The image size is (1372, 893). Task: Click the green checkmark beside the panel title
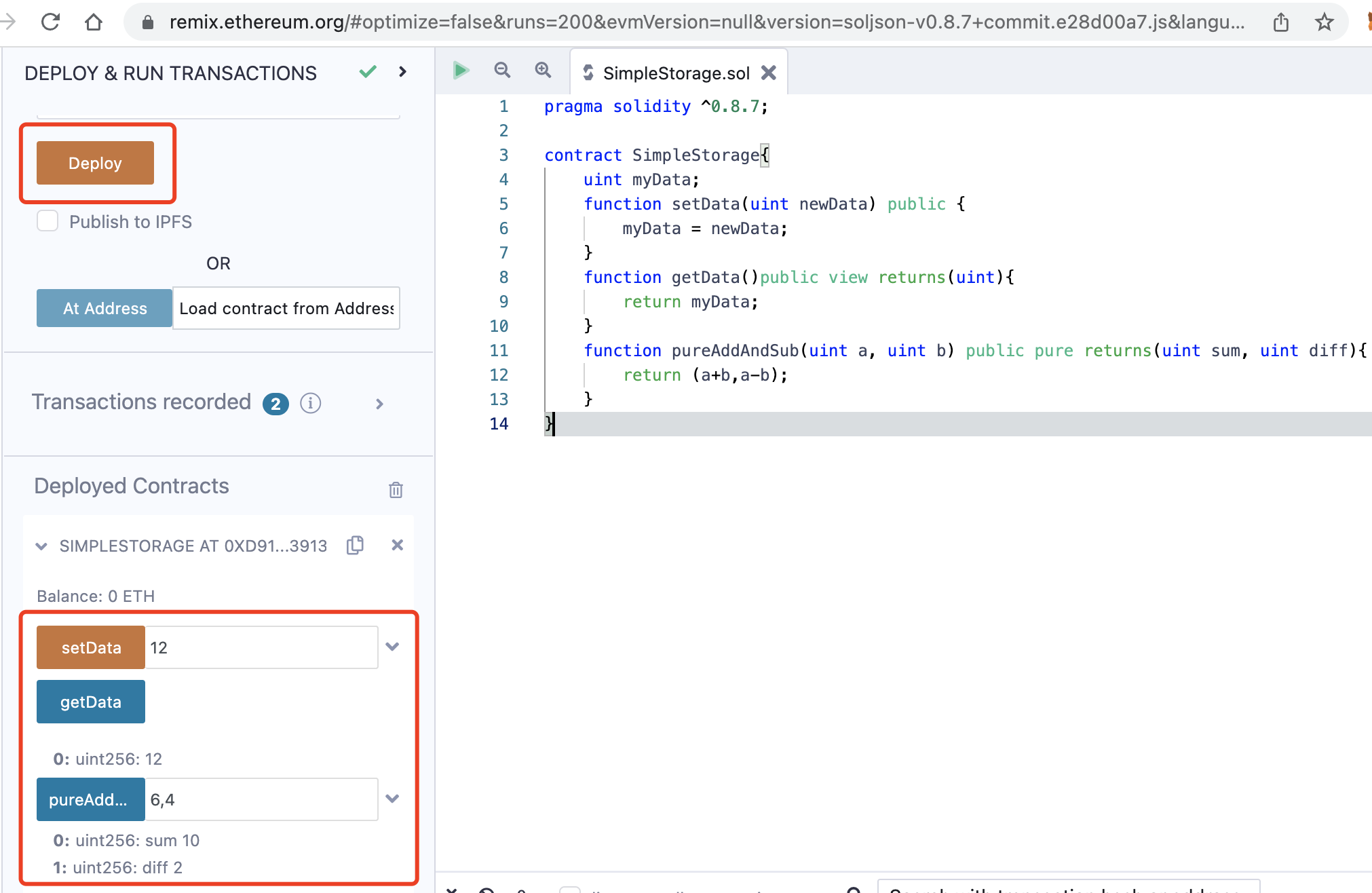pyautogui.click(x=368, y=71)
